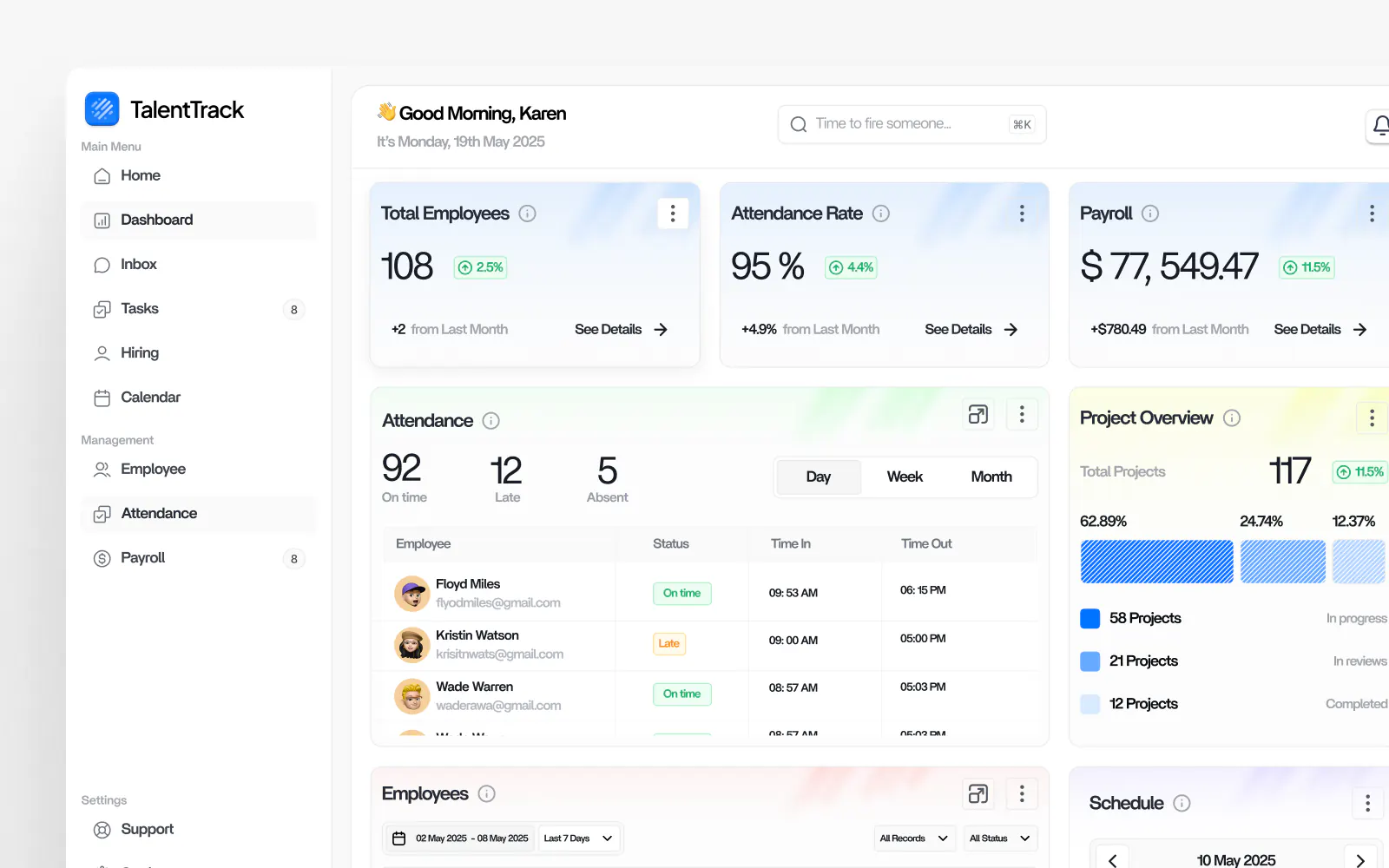Click Kristin Watson's Late status badge
Image resolution: width=1389 pixels, height=868 pixels.
[x=669, y=644]
